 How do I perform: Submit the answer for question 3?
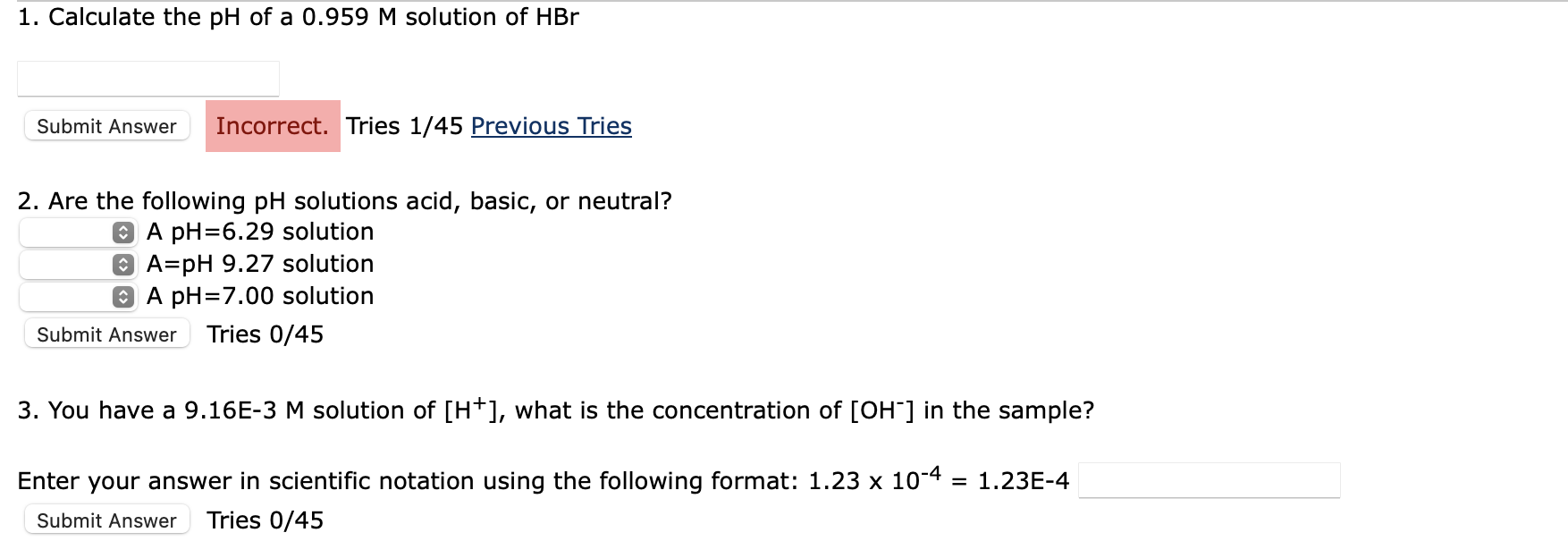tap(106, 520)
